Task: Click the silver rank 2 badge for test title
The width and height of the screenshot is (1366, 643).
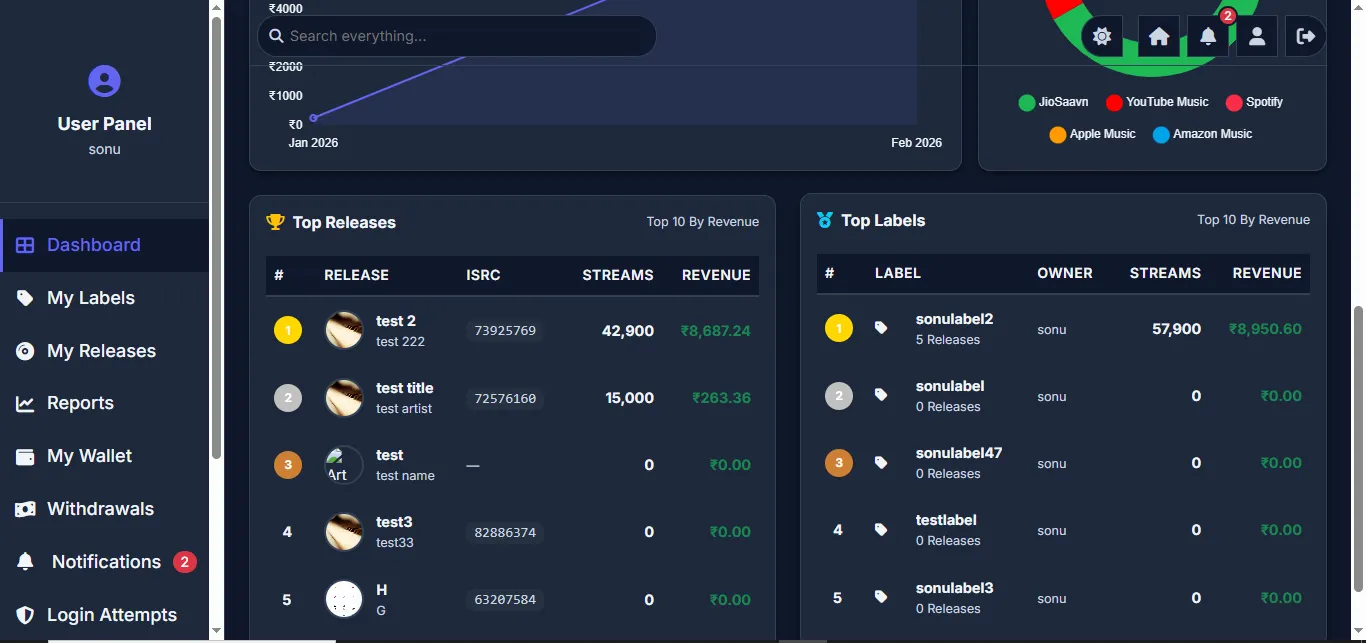Action: point(288,398)
